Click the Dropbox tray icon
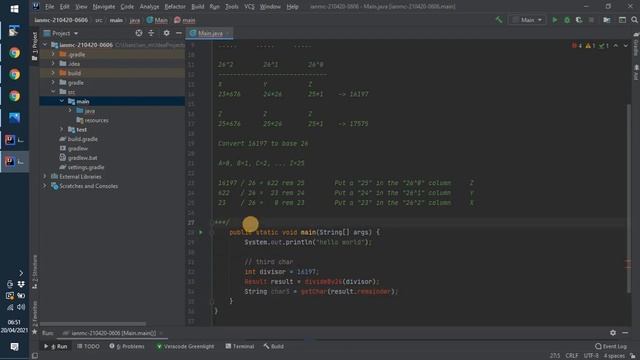640x360 pixels. [21, 284]
